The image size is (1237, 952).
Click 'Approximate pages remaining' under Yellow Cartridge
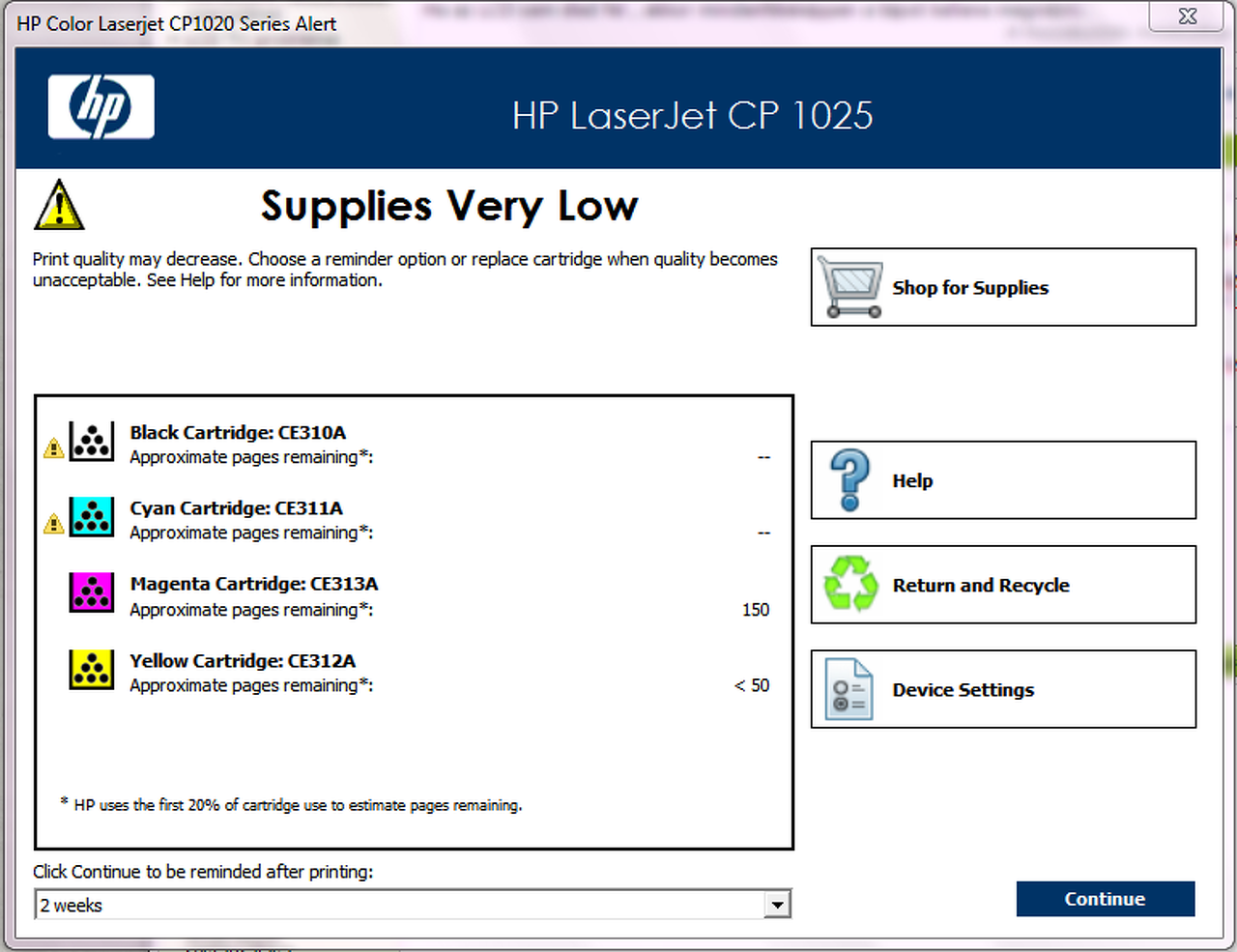pos(251,685)
